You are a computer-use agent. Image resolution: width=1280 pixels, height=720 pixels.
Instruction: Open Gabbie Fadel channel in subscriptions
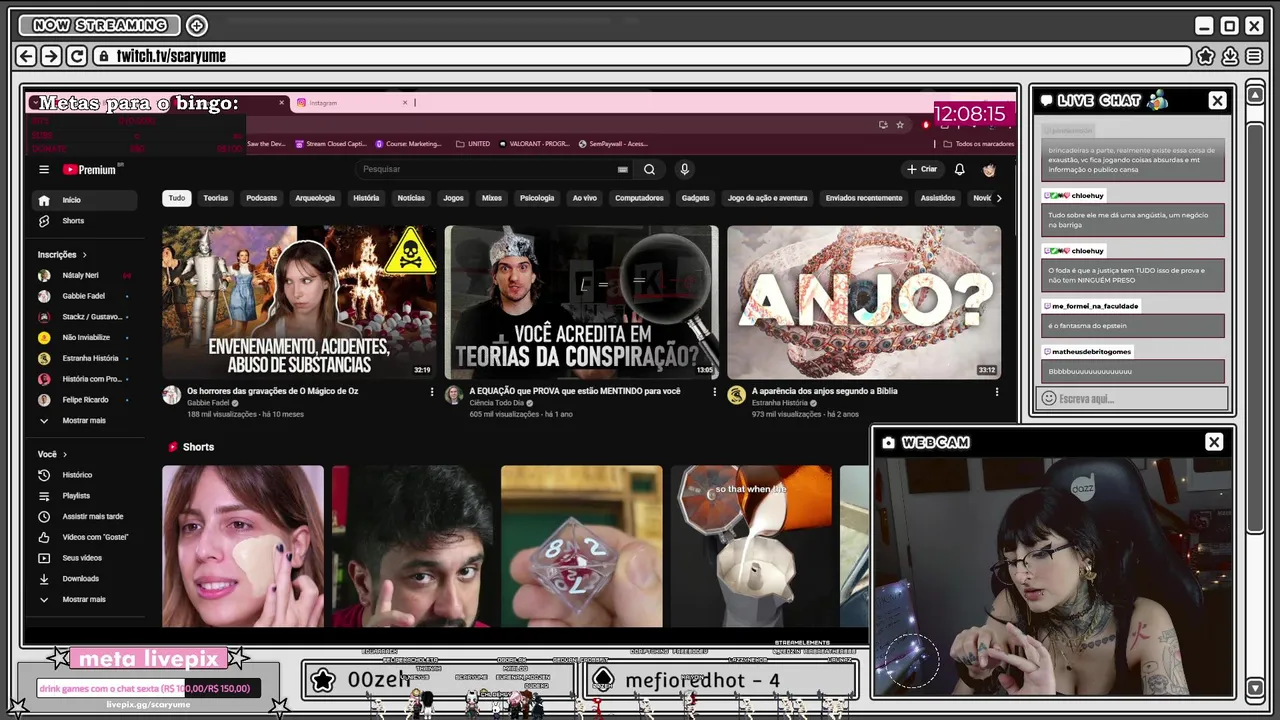[83, 296]
